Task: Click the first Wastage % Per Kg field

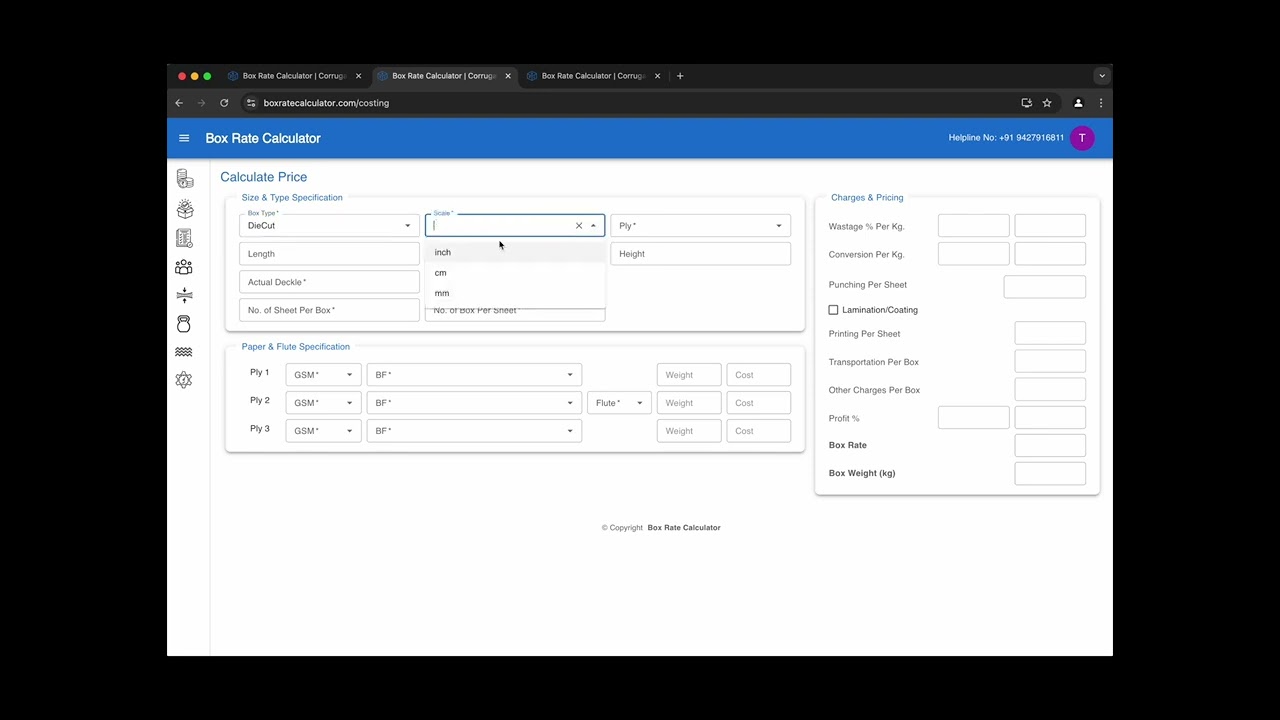Action: (x=974, y=226)
